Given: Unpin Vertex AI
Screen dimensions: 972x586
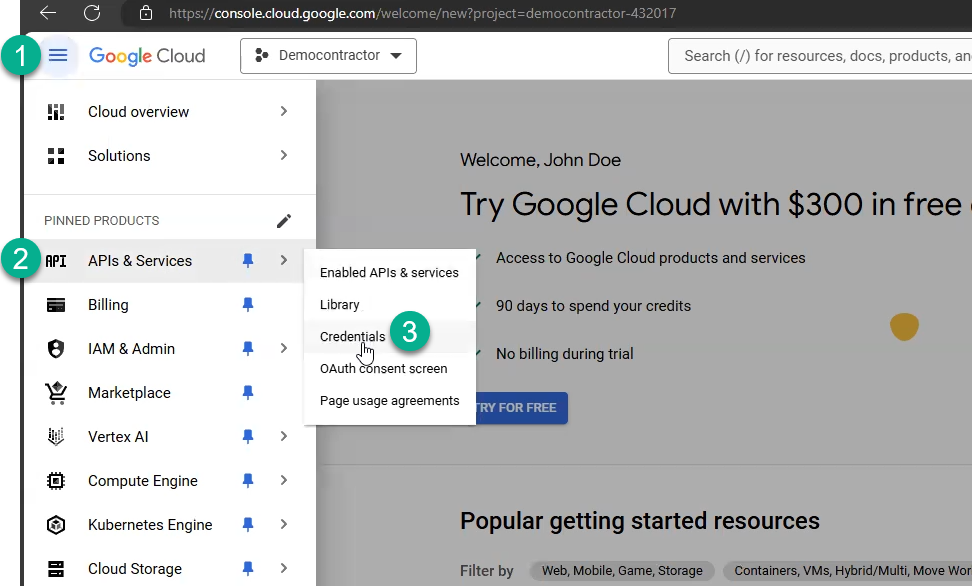Looking at the screenshot, I should (x=248, y=437).
